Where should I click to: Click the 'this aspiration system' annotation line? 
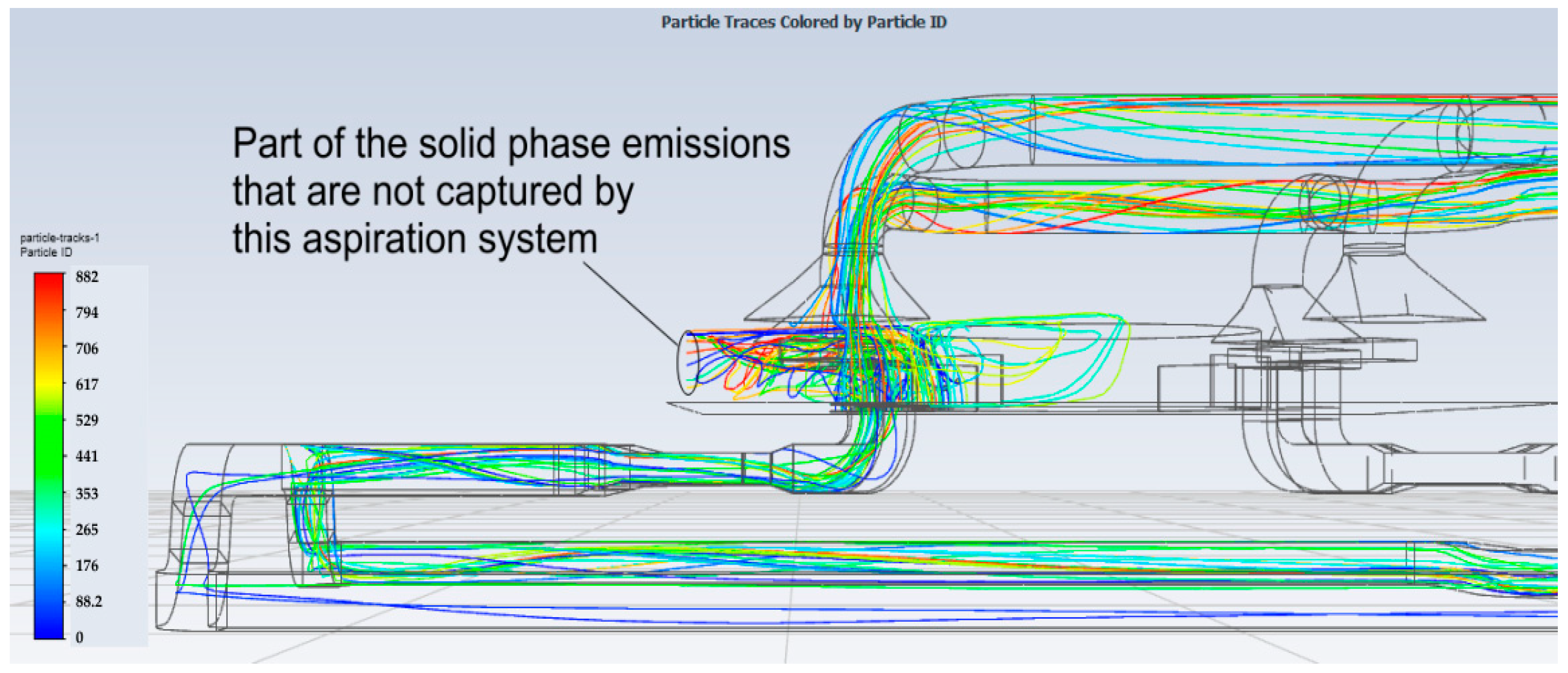(x=415, y=238)
